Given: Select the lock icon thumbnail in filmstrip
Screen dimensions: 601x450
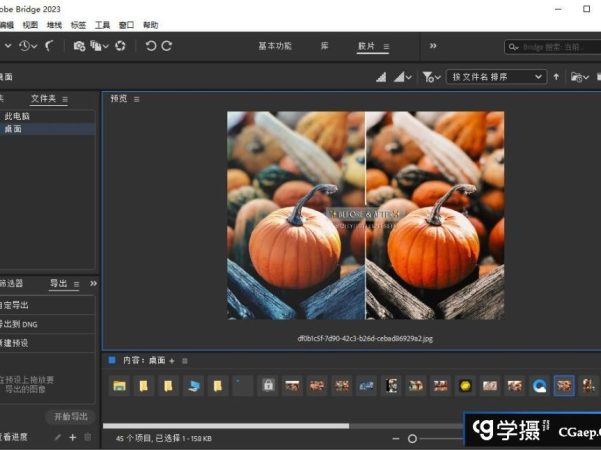Looking at the screenshot, I should click(x=268, y=385).
